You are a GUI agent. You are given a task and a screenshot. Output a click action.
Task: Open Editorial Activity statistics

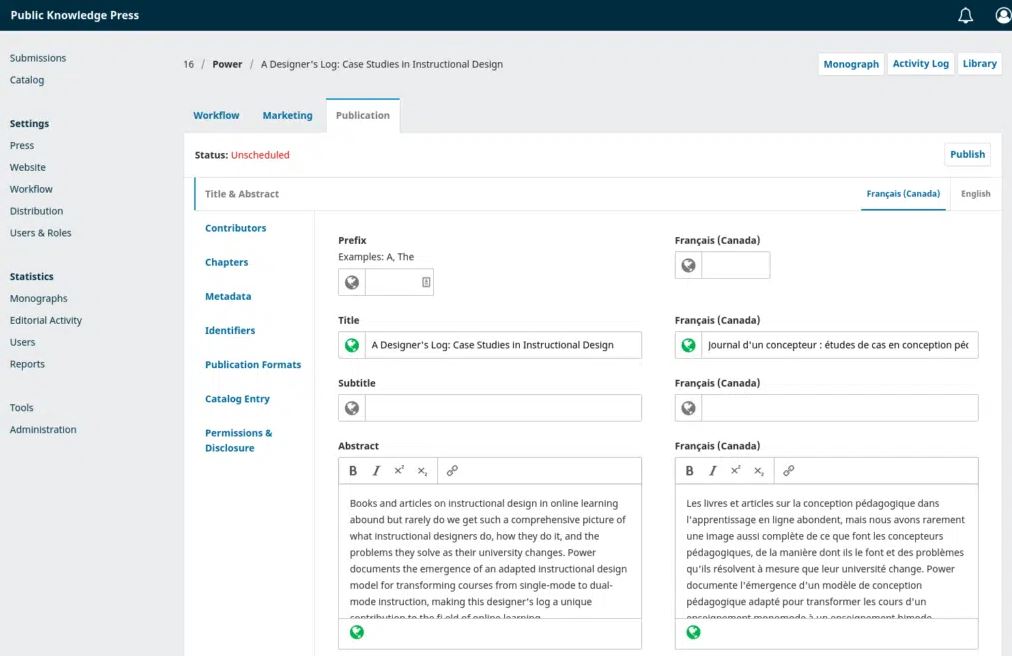tap(46, 320)
